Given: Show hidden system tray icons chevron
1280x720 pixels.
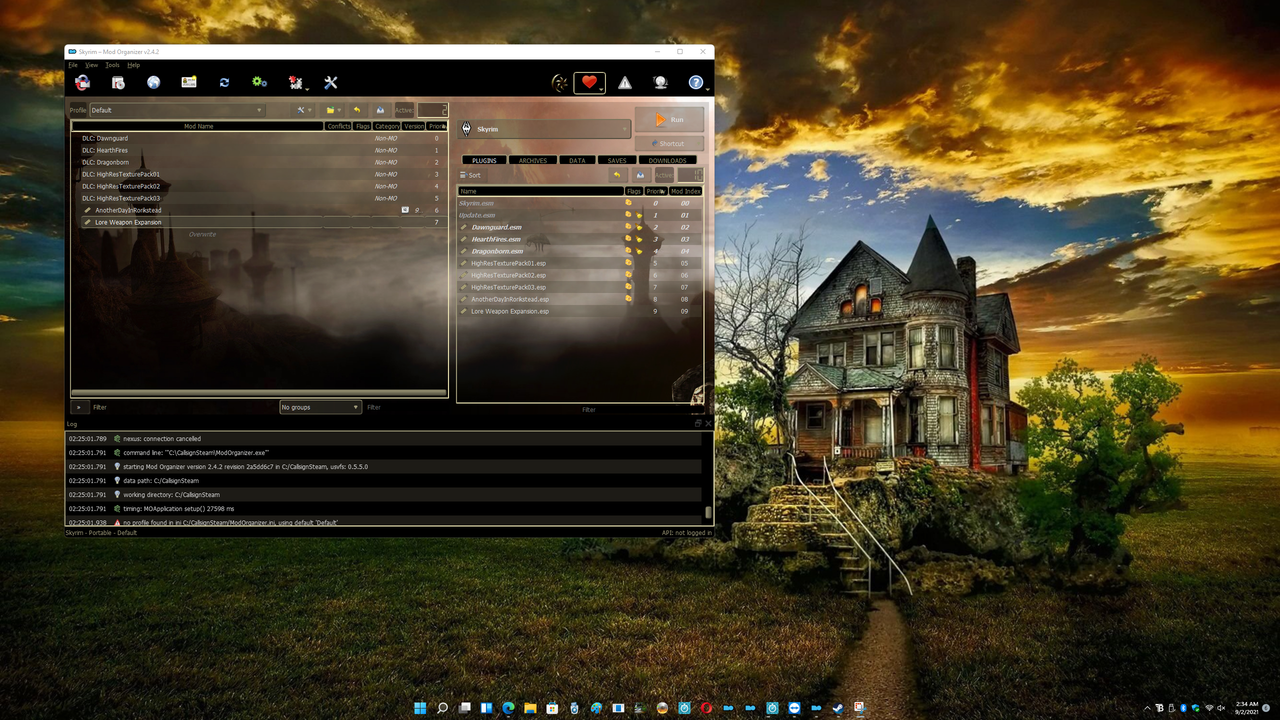Looking at the screenshot, I should 1146,708.
